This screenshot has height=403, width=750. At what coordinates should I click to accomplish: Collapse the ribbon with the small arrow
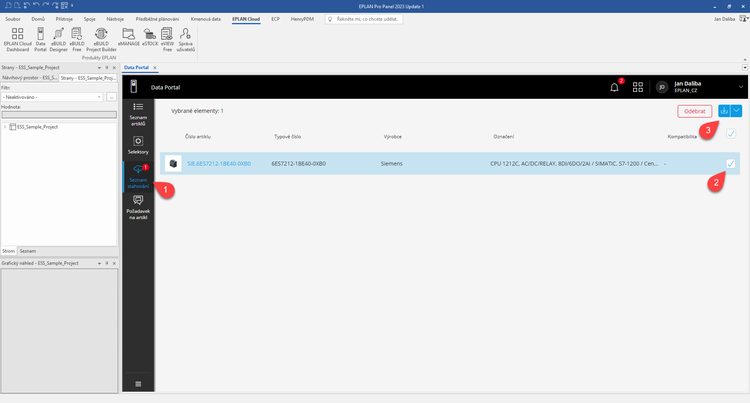pyautogui.click(x=745, y=59)
